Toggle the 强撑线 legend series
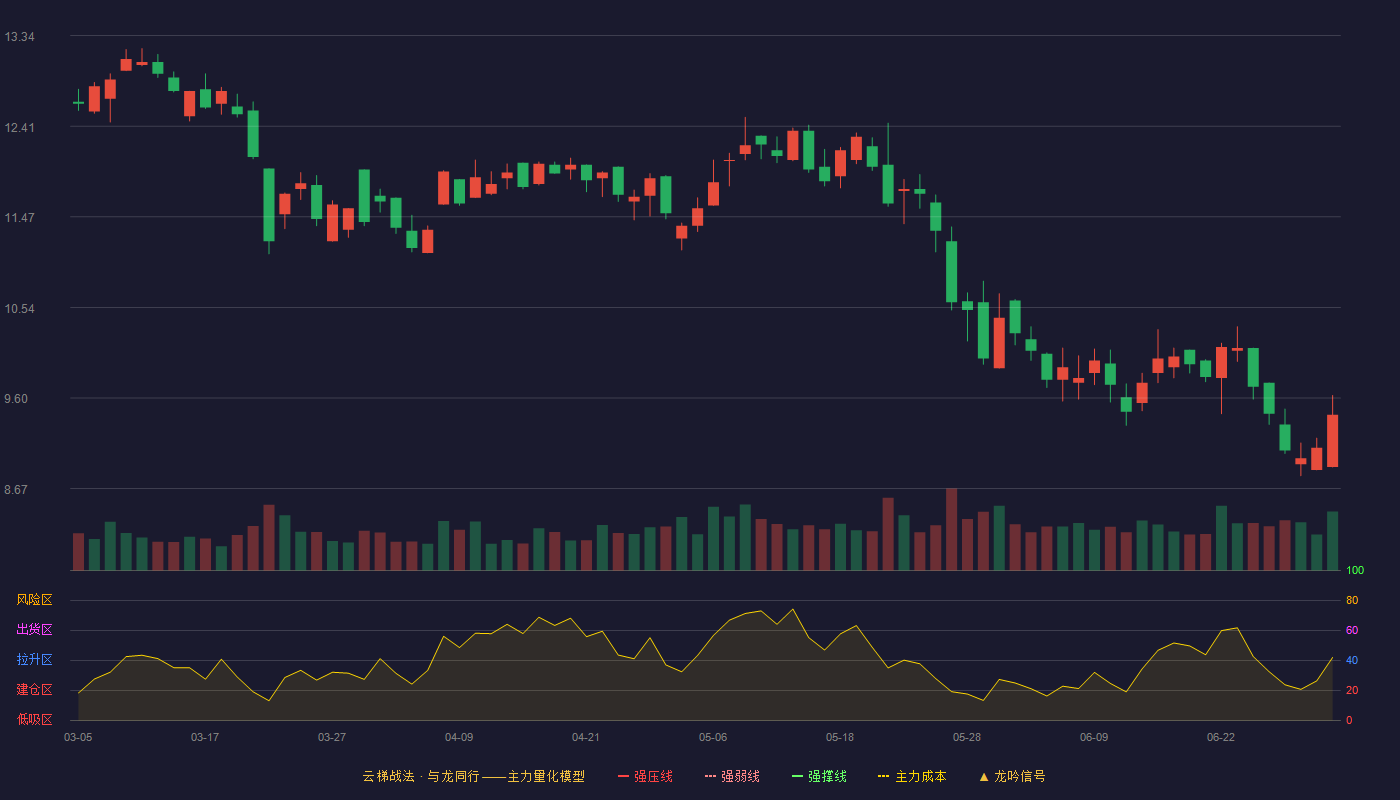Viewport: 1400px width, 800px height. (x=819, y=776)
